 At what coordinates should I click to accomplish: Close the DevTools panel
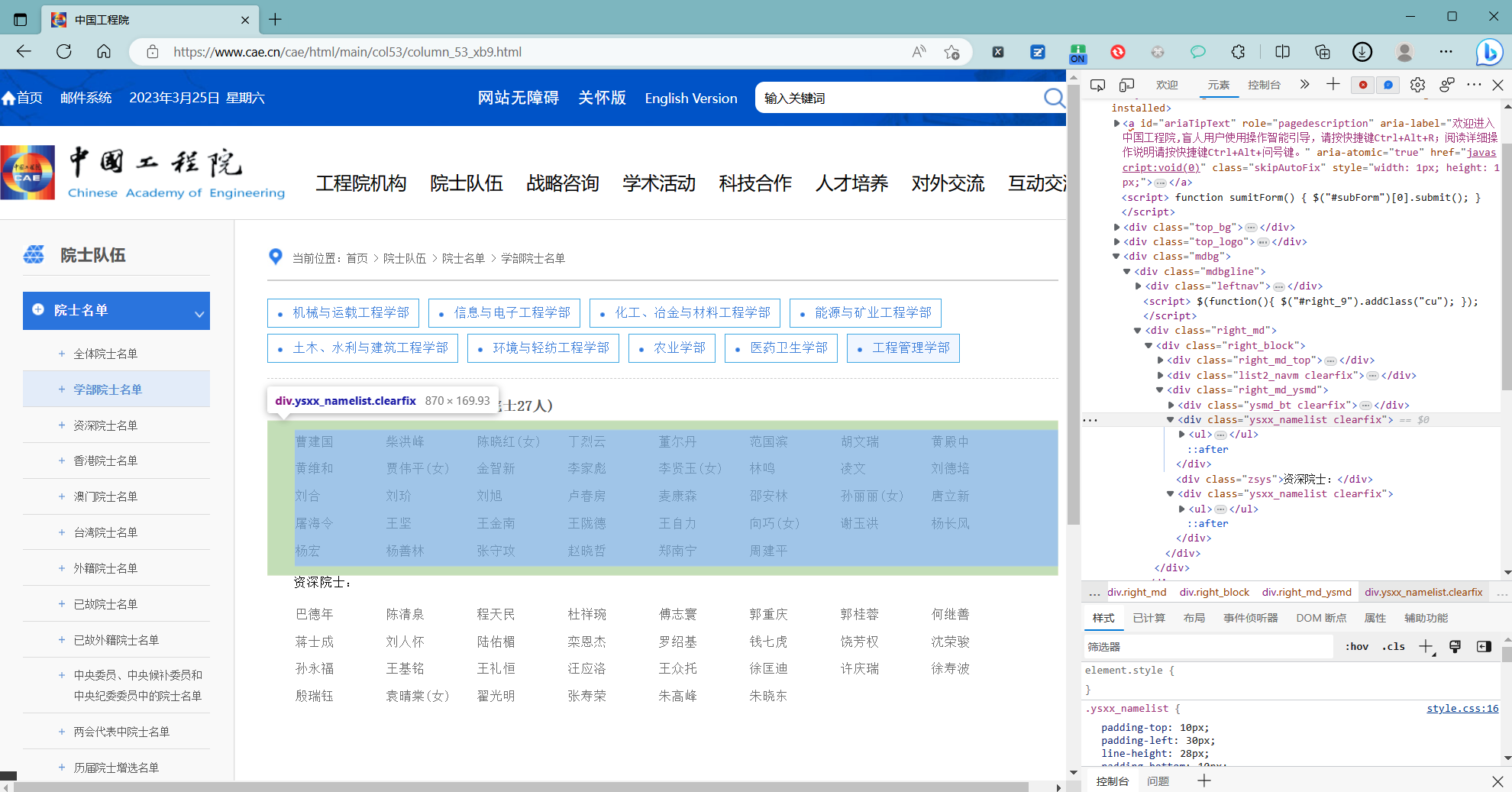(1497, 85)
